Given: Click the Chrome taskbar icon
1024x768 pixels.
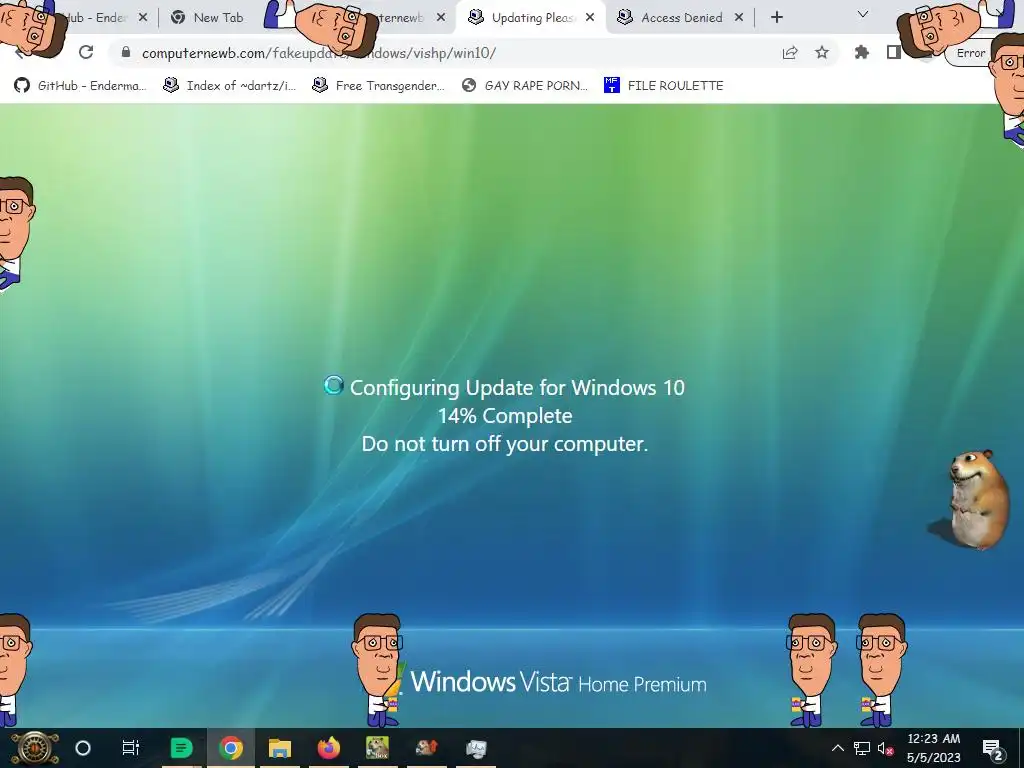Looking at the screenshot, I should [x=231, y=748].
